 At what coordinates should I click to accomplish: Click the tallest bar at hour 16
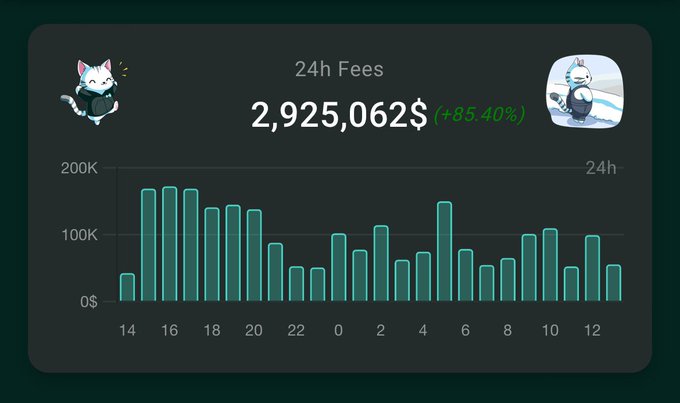[170, 244]
